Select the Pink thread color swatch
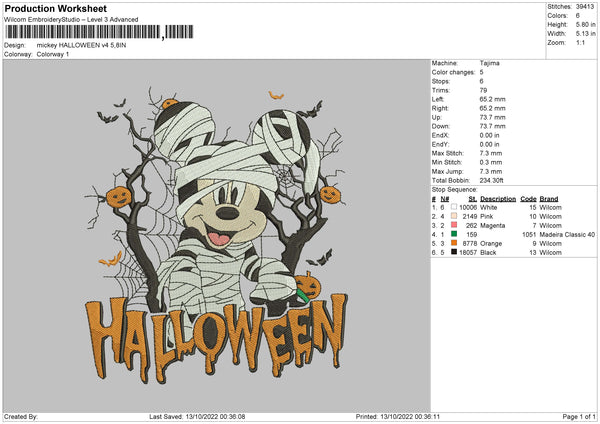 [454, 216]
